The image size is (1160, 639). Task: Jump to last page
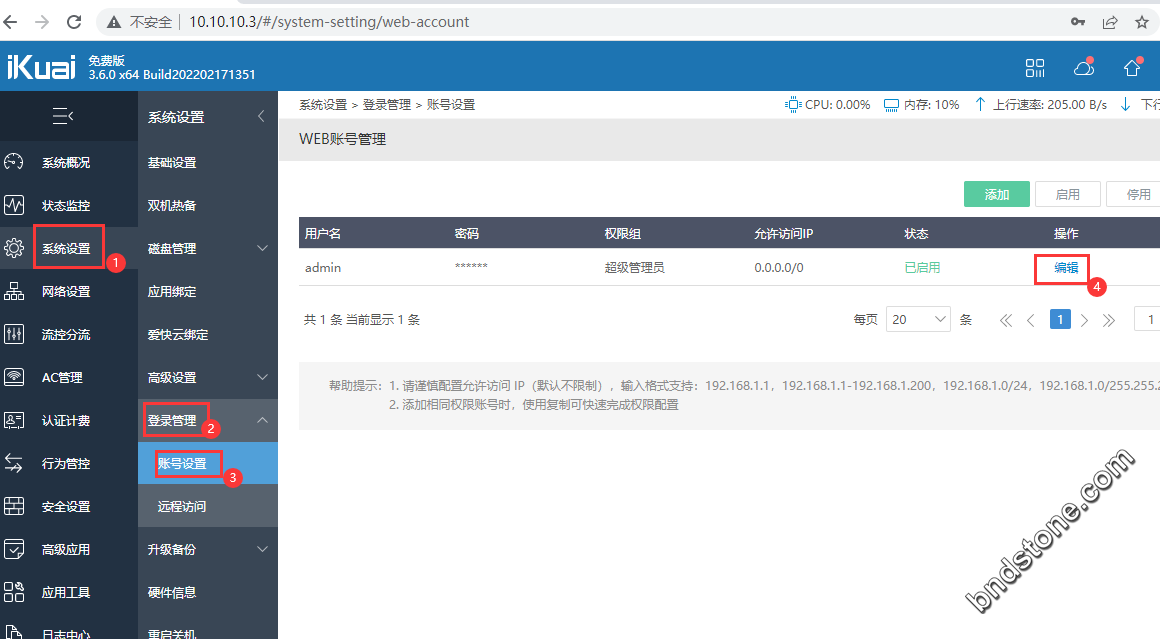pyautogui.click(x=1108, y=320)
